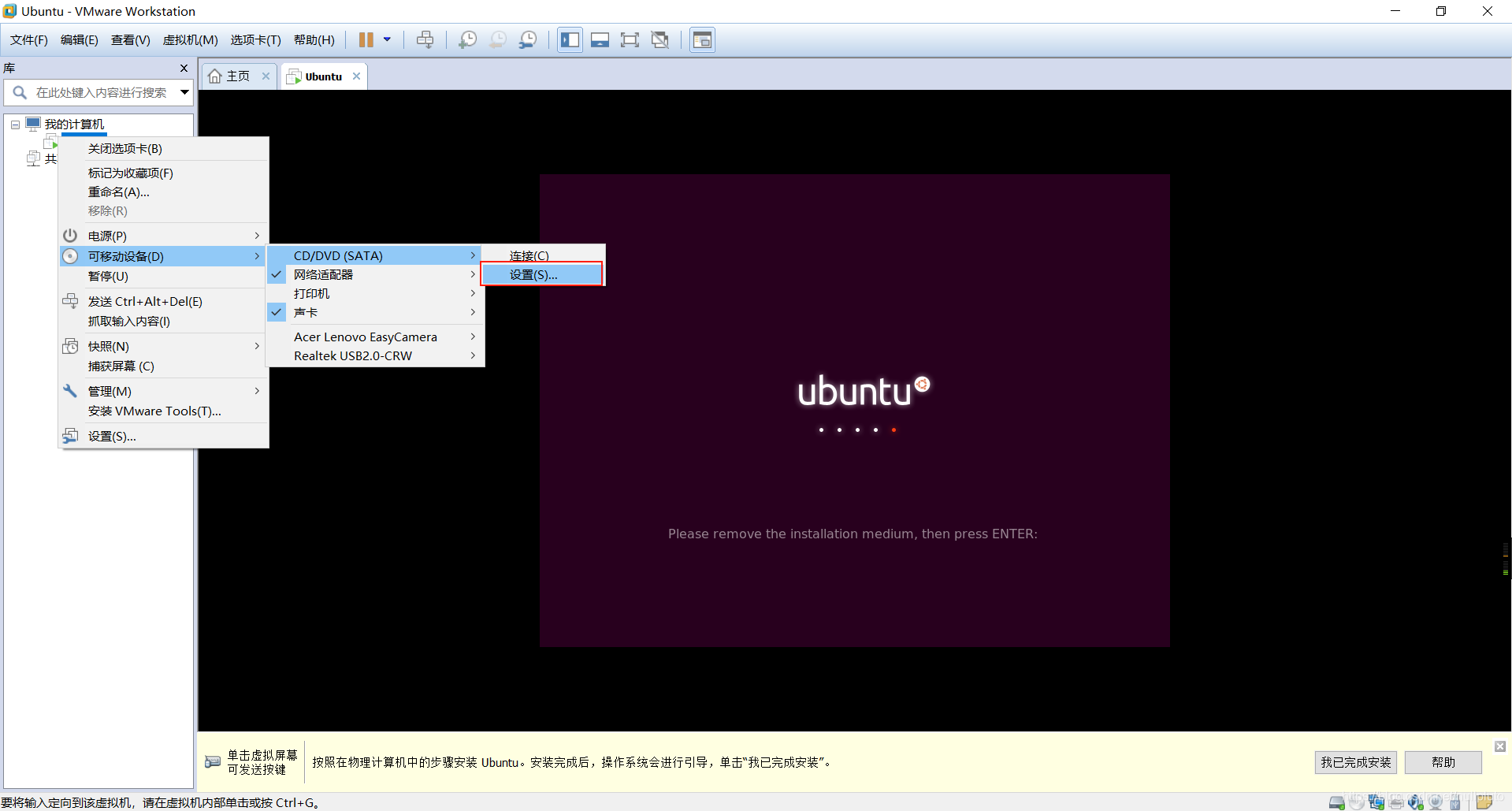Switch to the Ubuntu tab
The height and width of the screenshot is (811, 1512).
(x=324, y=76)
